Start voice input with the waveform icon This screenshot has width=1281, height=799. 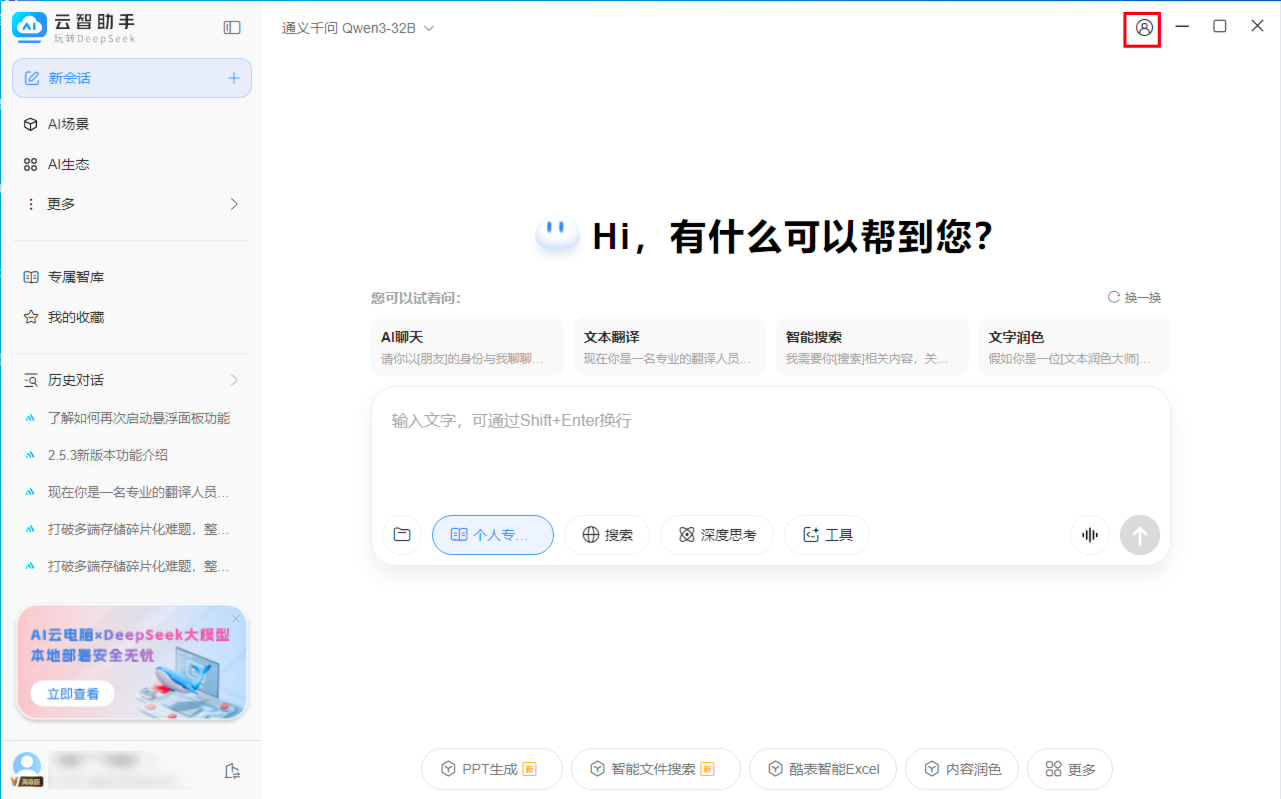tap(1090, 535)
